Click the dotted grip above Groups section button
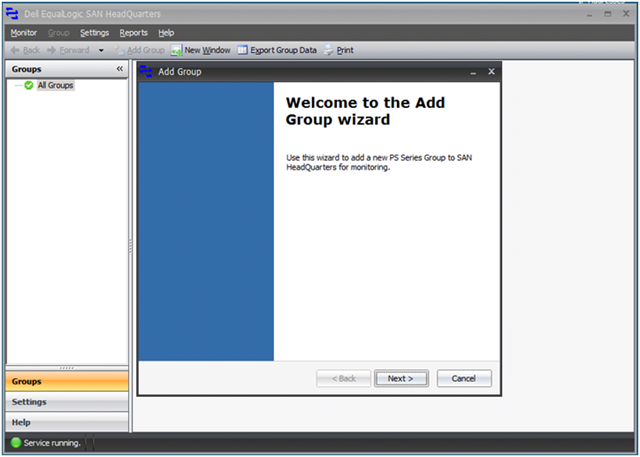The height and width of the screenshot is (457, 640). (67, 368)
